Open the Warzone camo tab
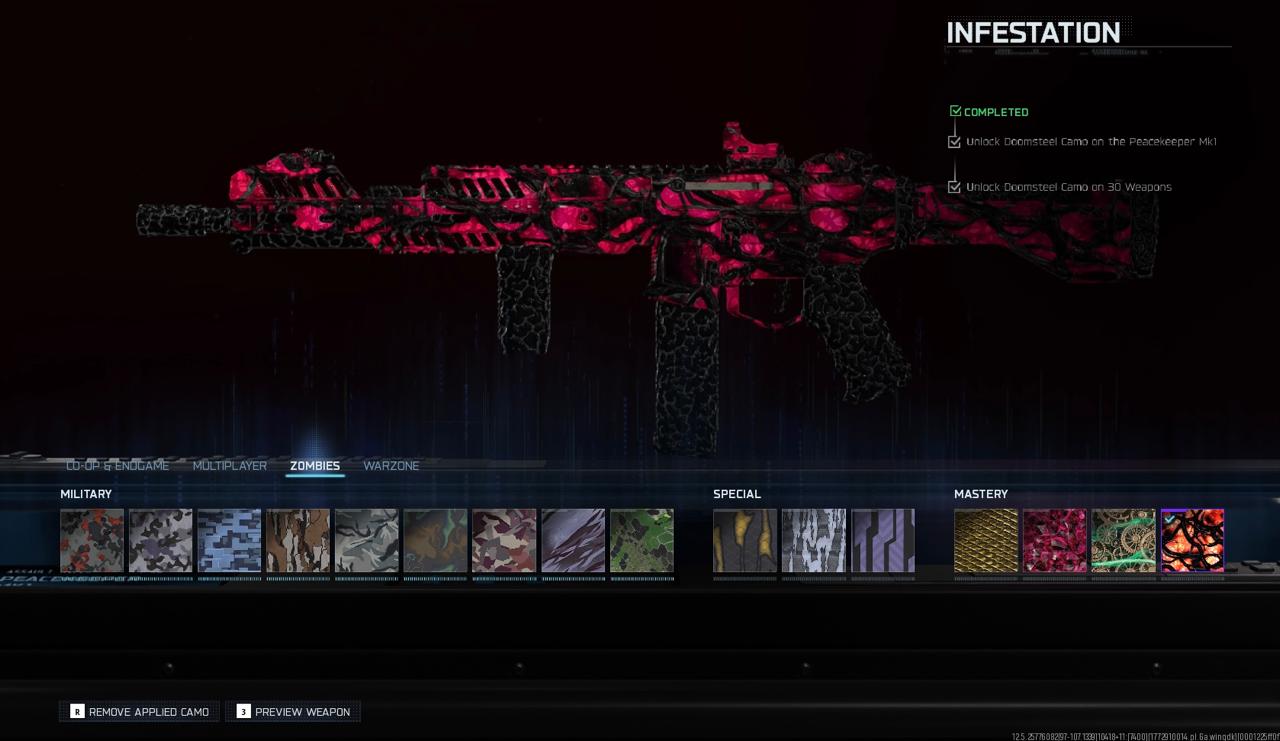Screen dimensions: 1280x741 (x=391, y=466)
